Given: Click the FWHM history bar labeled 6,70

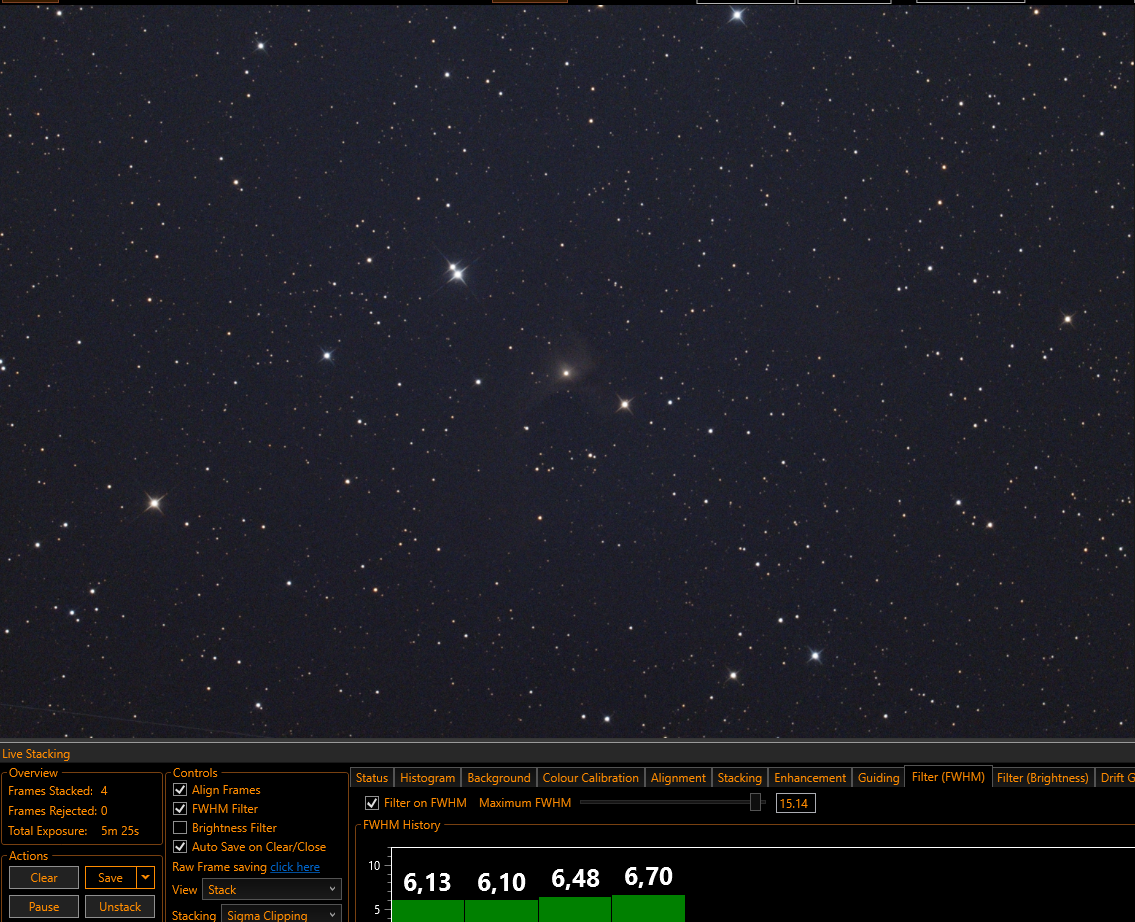Looking at the screenshot, I should tap(649, 908).
